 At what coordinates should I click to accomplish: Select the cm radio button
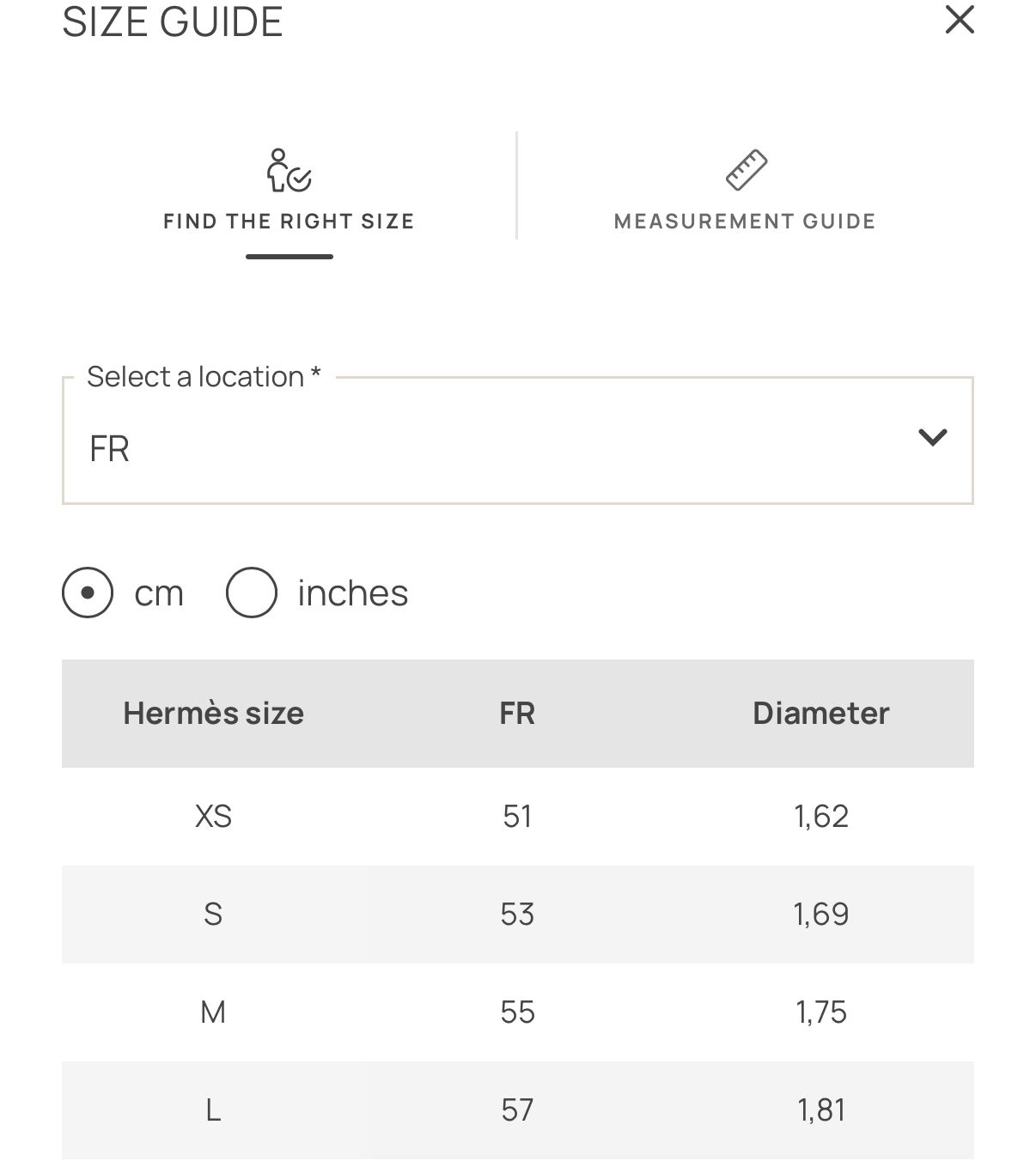(88, 593)
